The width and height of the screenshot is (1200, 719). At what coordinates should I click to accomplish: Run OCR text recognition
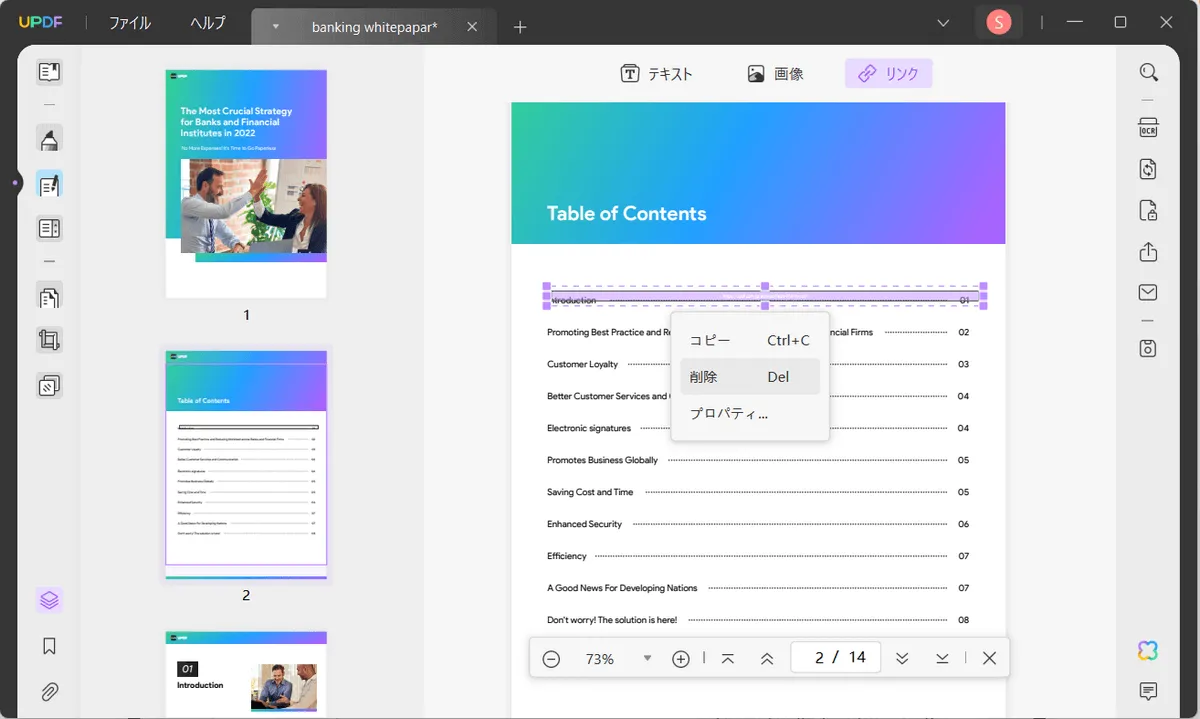coord(1148,128)
